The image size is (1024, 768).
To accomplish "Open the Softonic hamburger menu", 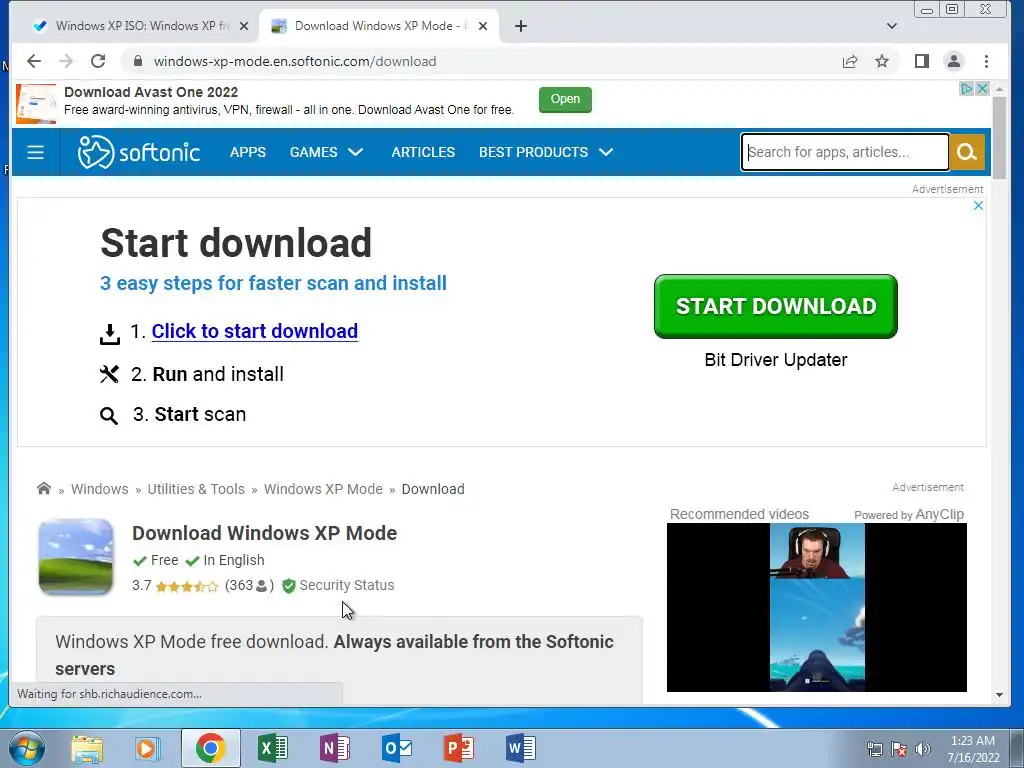I will [x=35, y=152].
